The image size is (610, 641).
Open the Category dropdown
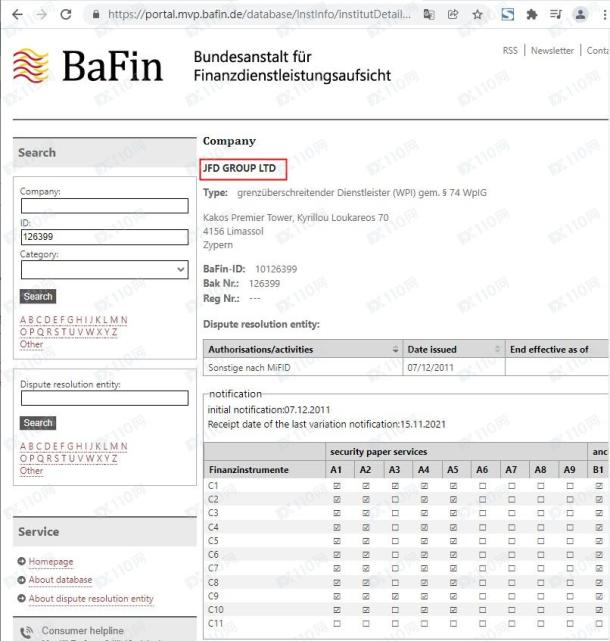pyautogui.click(x=105, y=270)
